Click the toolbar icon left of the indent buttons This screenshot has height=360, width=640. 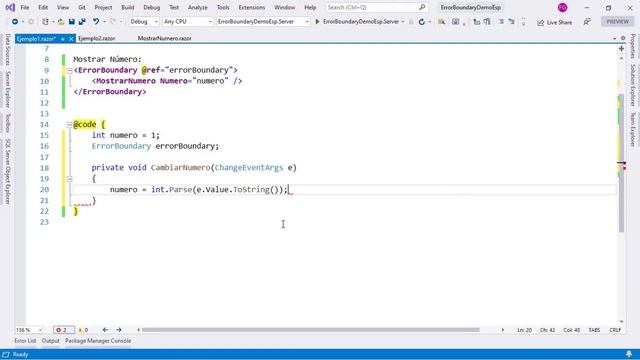pos(456,22)
